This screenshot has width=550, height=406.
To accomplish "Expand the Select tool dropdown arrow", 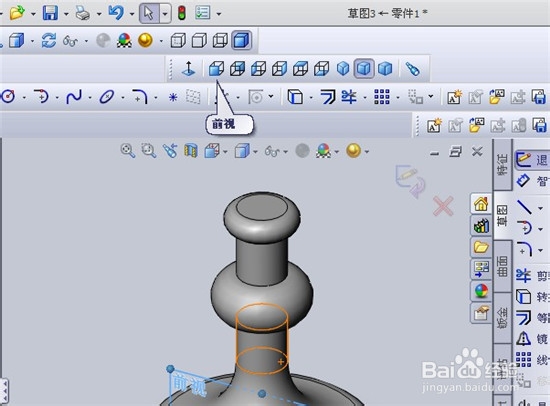I will (165, 14).
